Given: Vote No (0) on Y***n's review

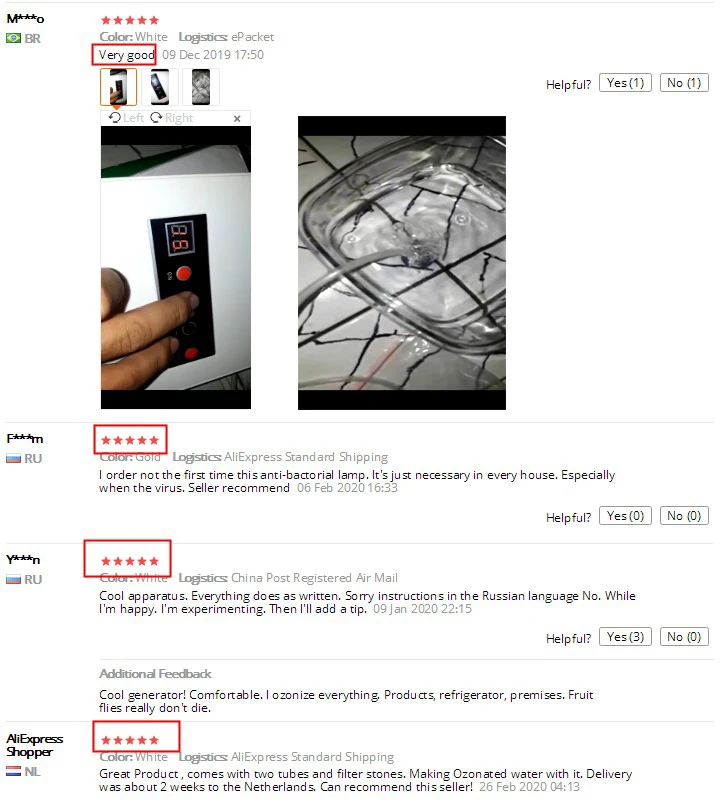Looking at the screenshot, I should 684,637.
